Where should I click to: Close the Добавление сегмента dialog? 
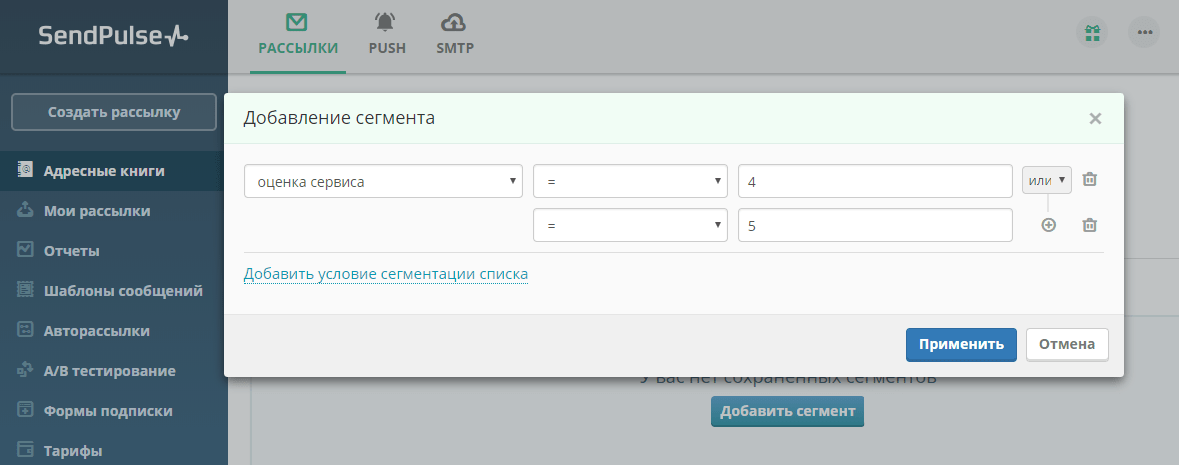point(1095,118)
